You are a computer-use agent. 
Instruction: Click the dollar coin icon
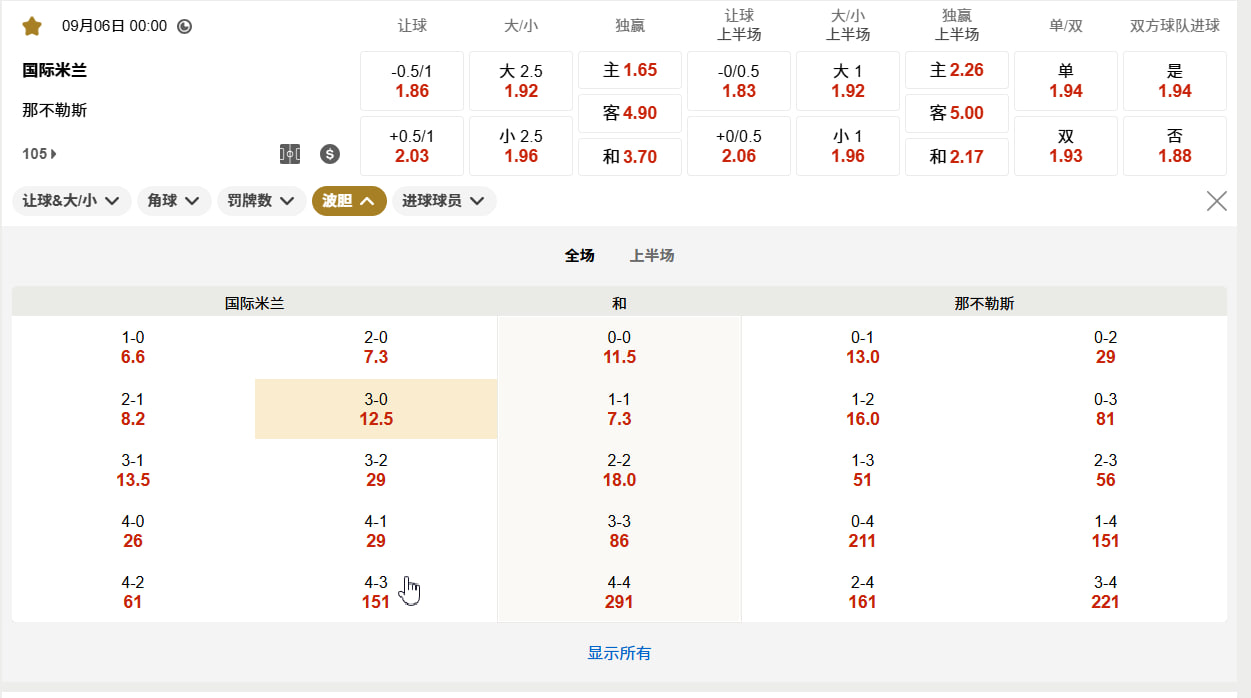[330, 154]
